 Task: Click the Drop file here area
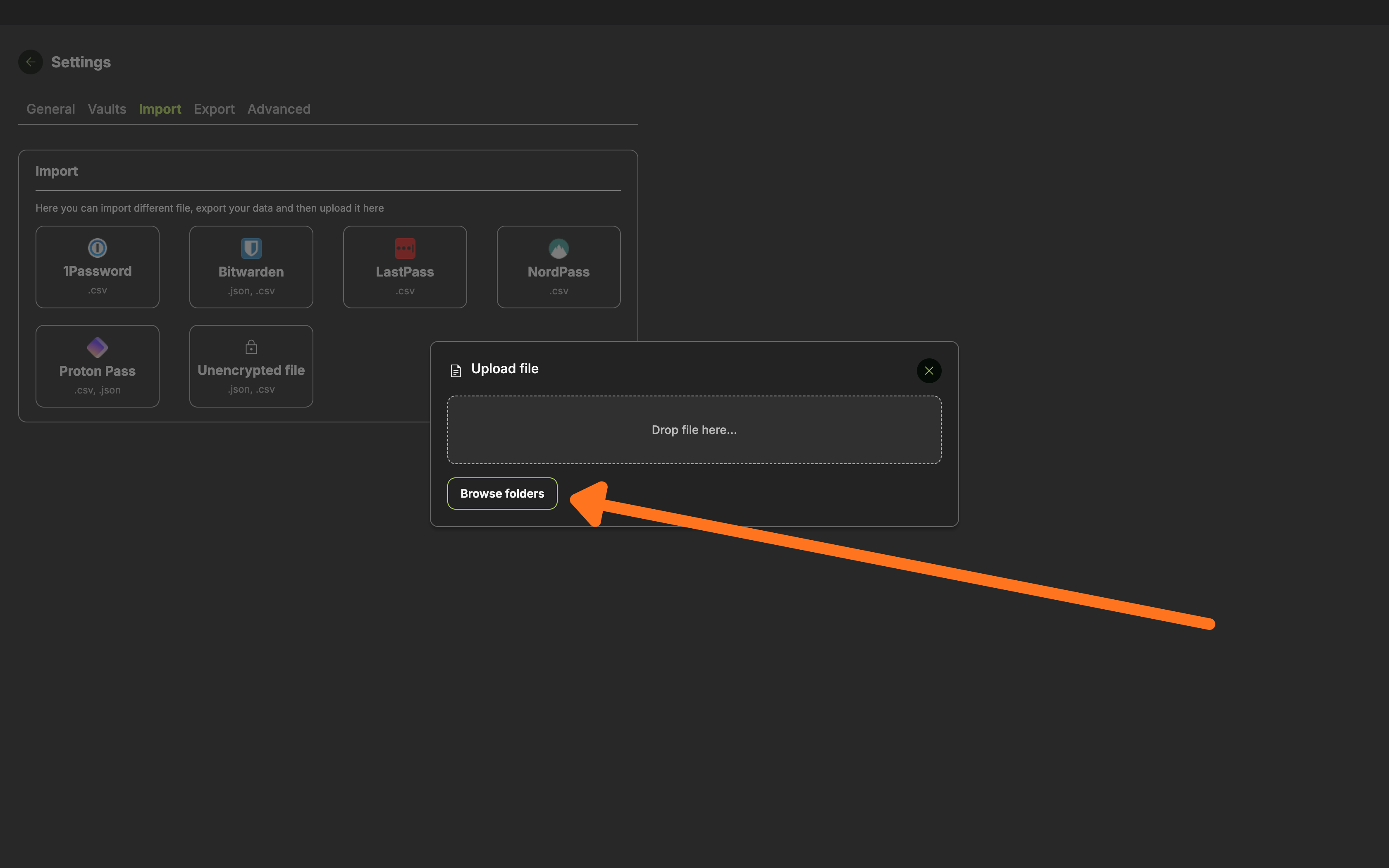coord(694,430)
